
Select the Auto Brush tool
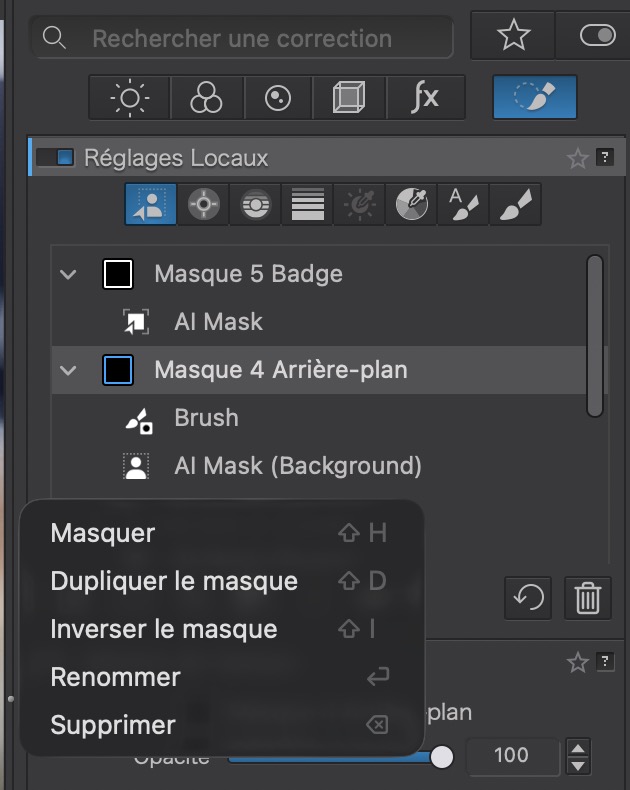[x=463, y=205]
